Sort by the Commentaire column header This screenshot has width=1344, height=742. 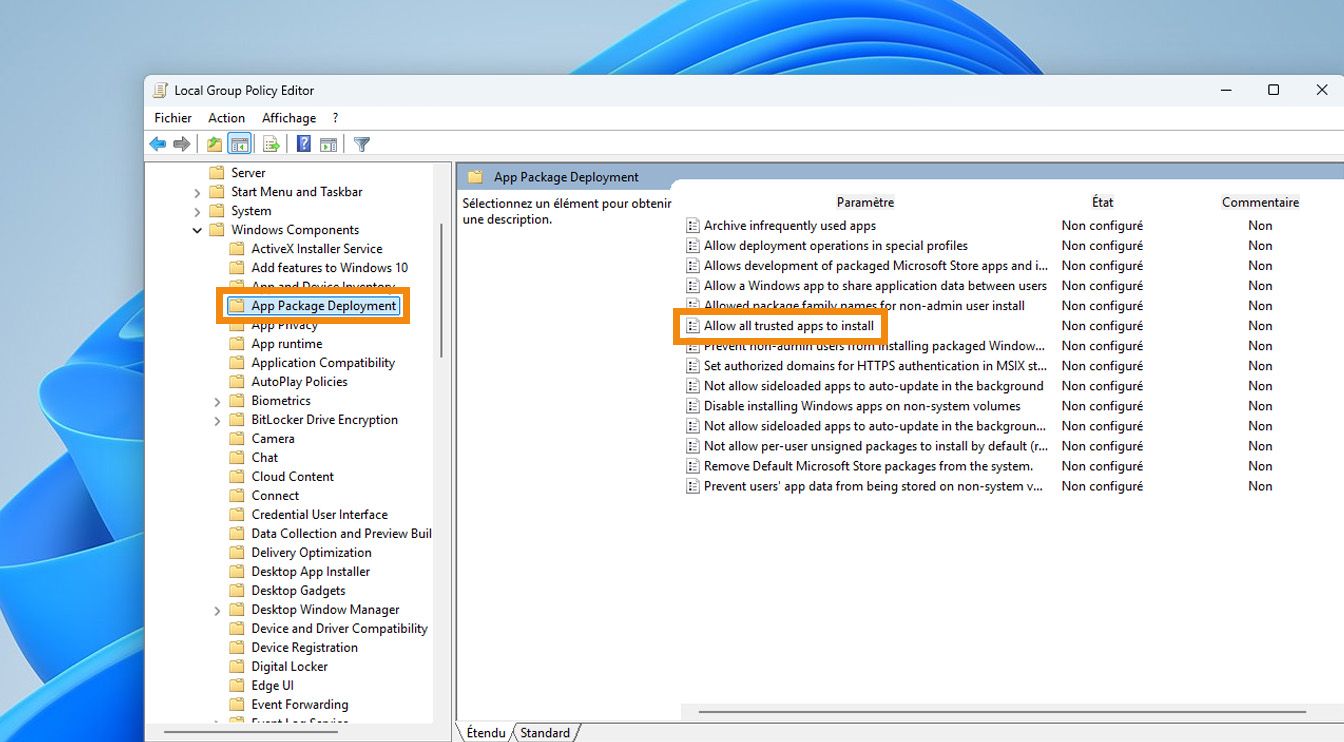coord(1260,202)
